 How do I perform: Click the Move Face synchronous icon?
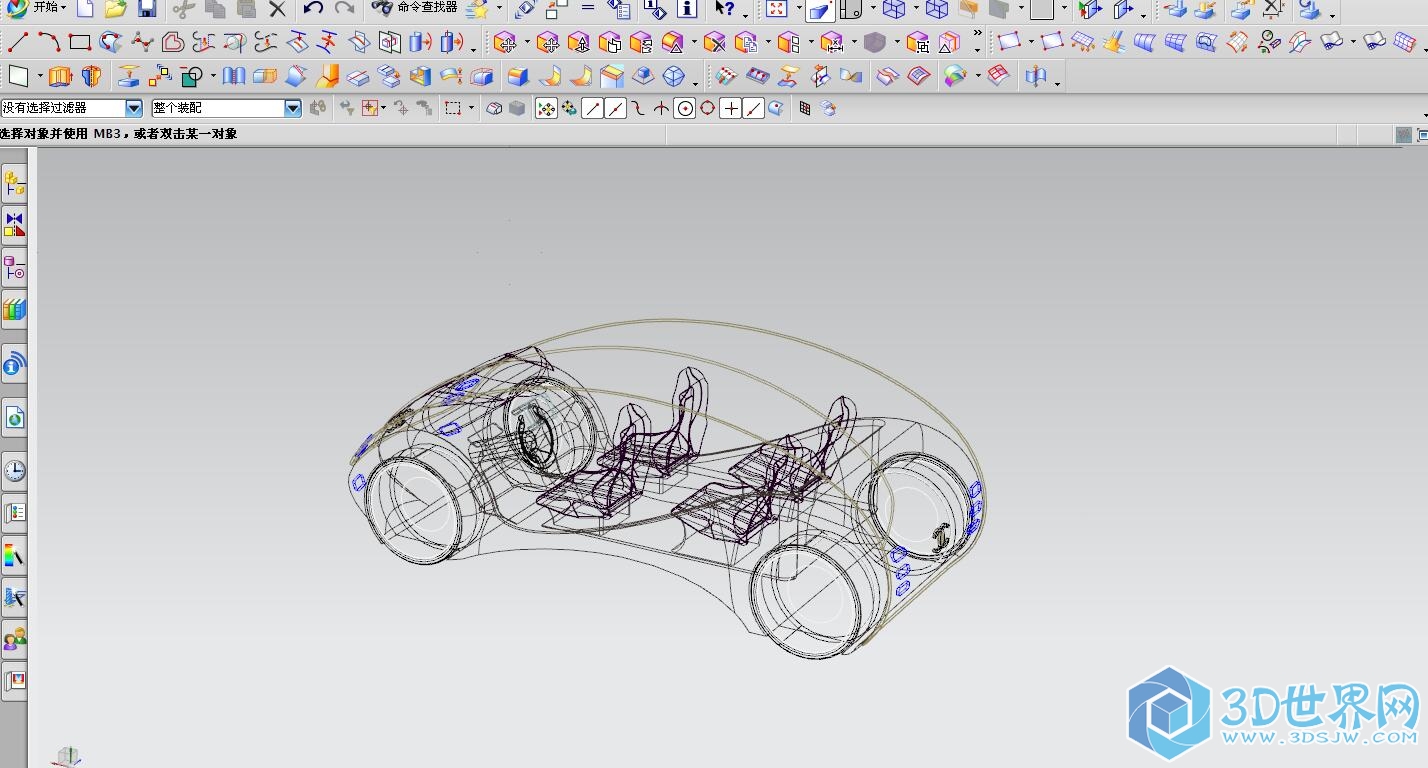click(506, 42)
